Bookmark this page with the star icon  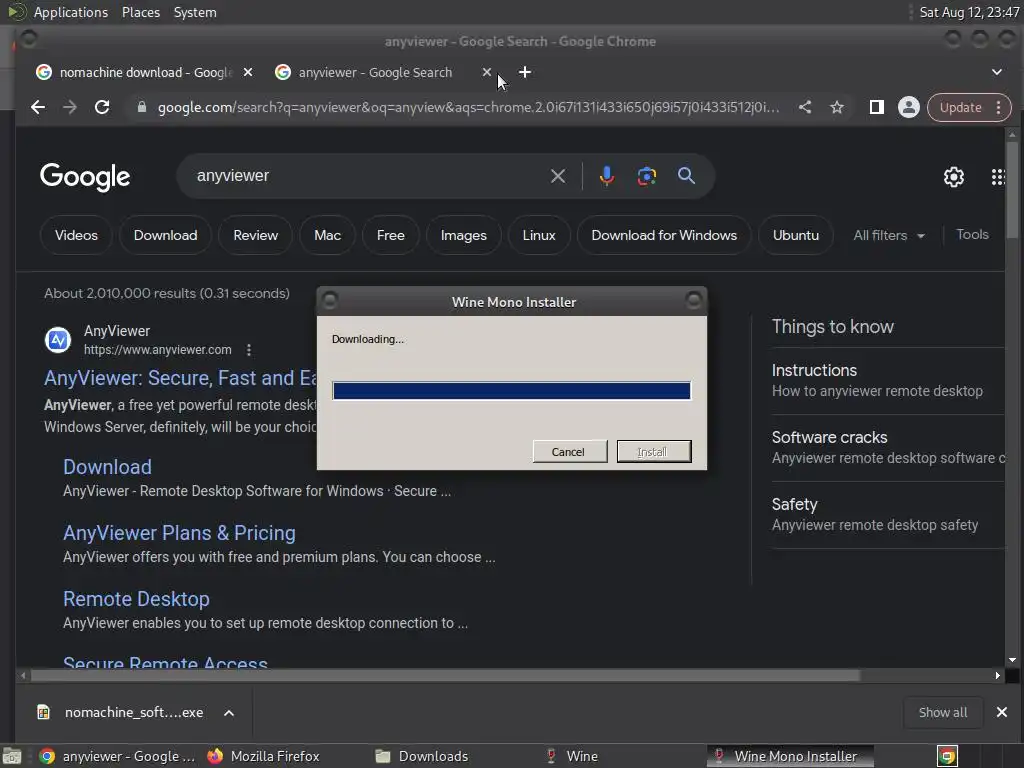click(837, 107)
